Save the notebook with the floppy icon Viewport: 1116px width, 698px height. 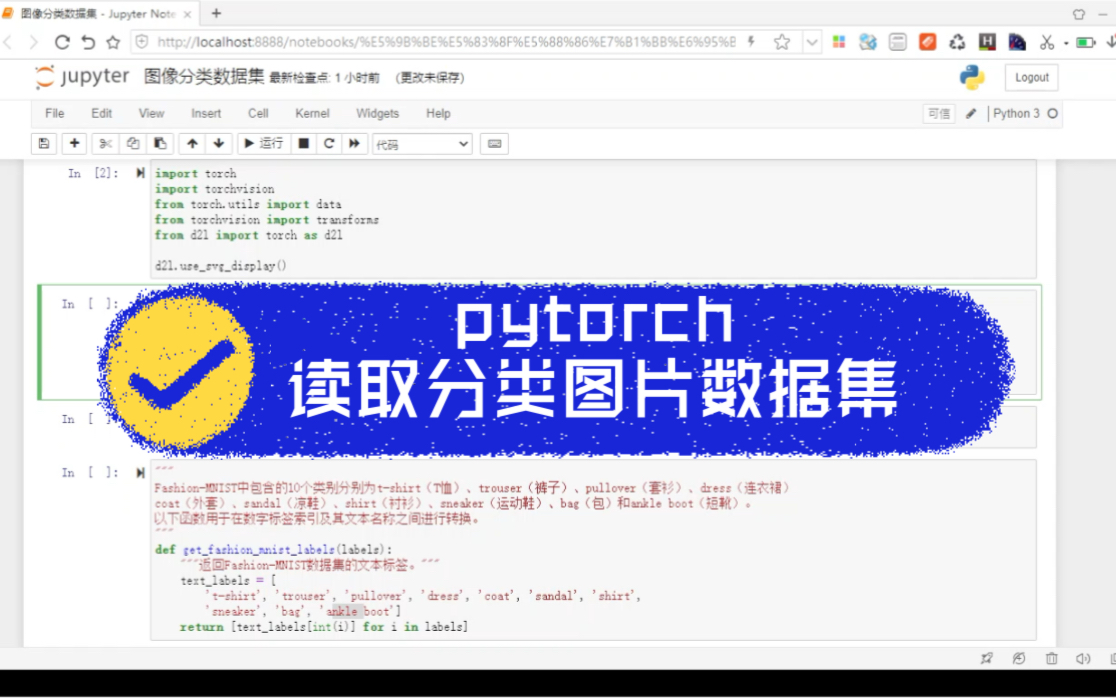click(43, 144)
